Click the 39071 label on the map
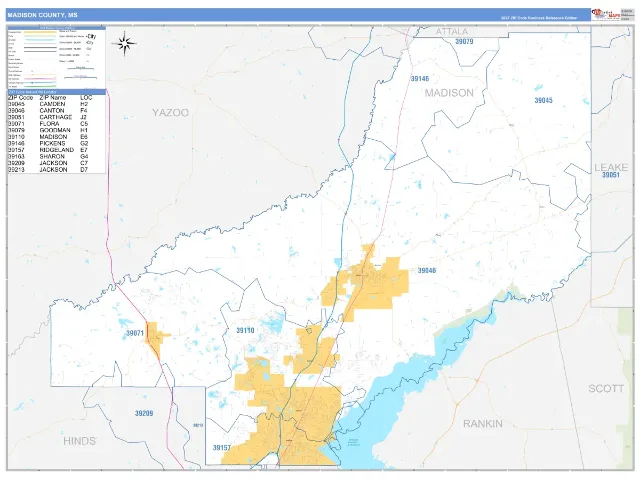The image size is (640, 480). (x=135, y=333)
